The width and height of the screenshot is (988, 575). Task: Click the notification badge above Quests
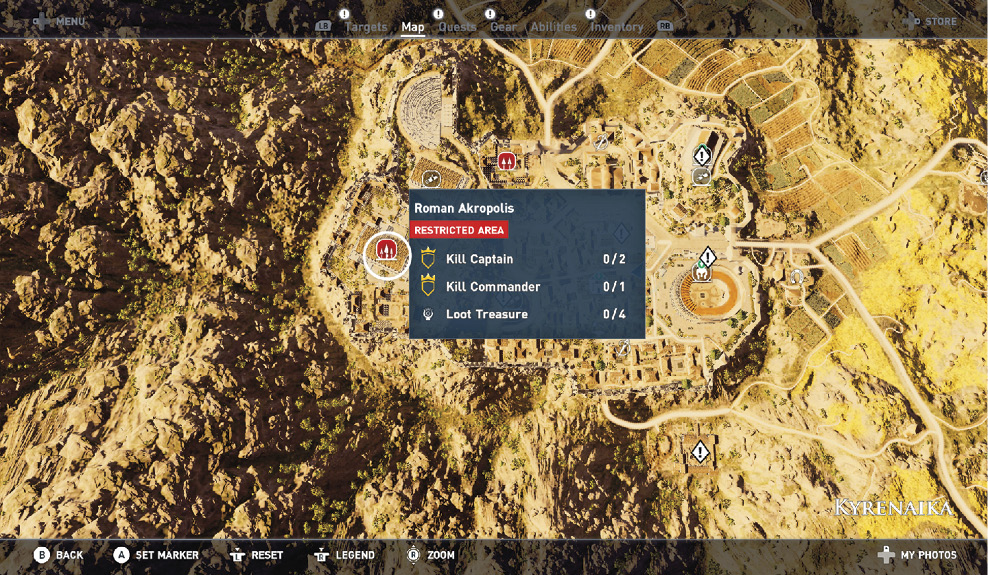(438, 14)
